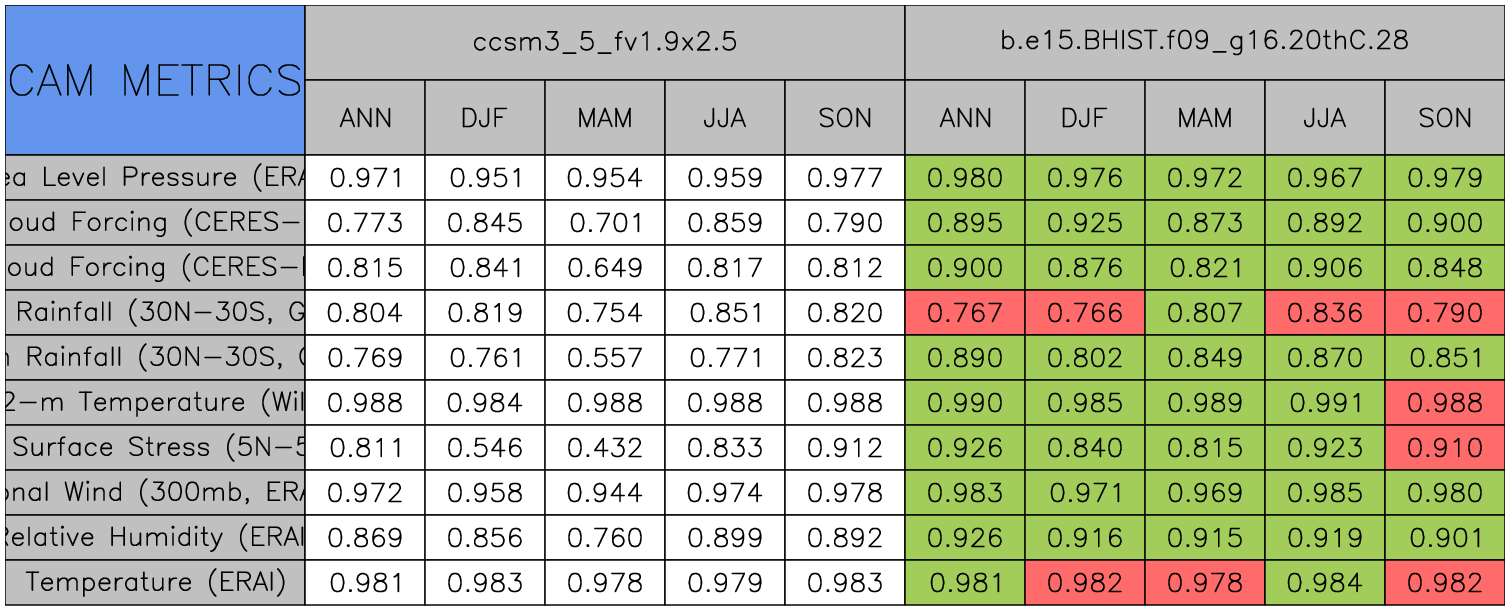Select the ccsm3_5_fv1.9x2.5 column group header
The height and width of the screenshot is (611, 1510).
[x=605, y=42]
